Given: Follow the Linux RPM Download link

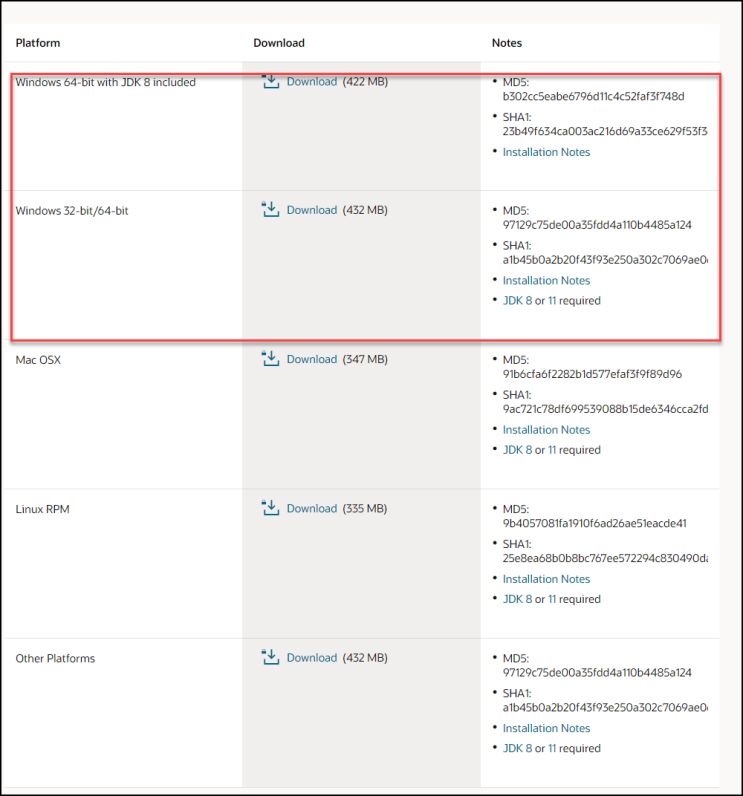Looking at the screenshot, I should [312, 509].
